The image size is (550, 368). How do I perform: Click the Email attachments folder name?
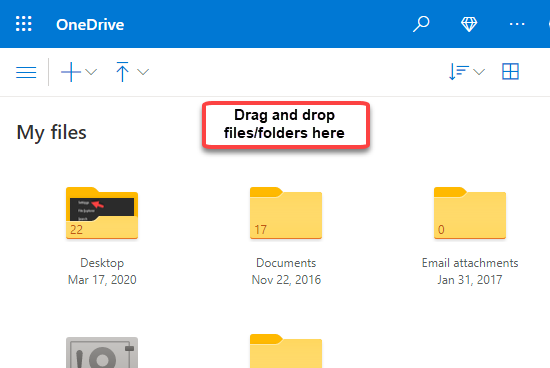click(x=470, y=263)
